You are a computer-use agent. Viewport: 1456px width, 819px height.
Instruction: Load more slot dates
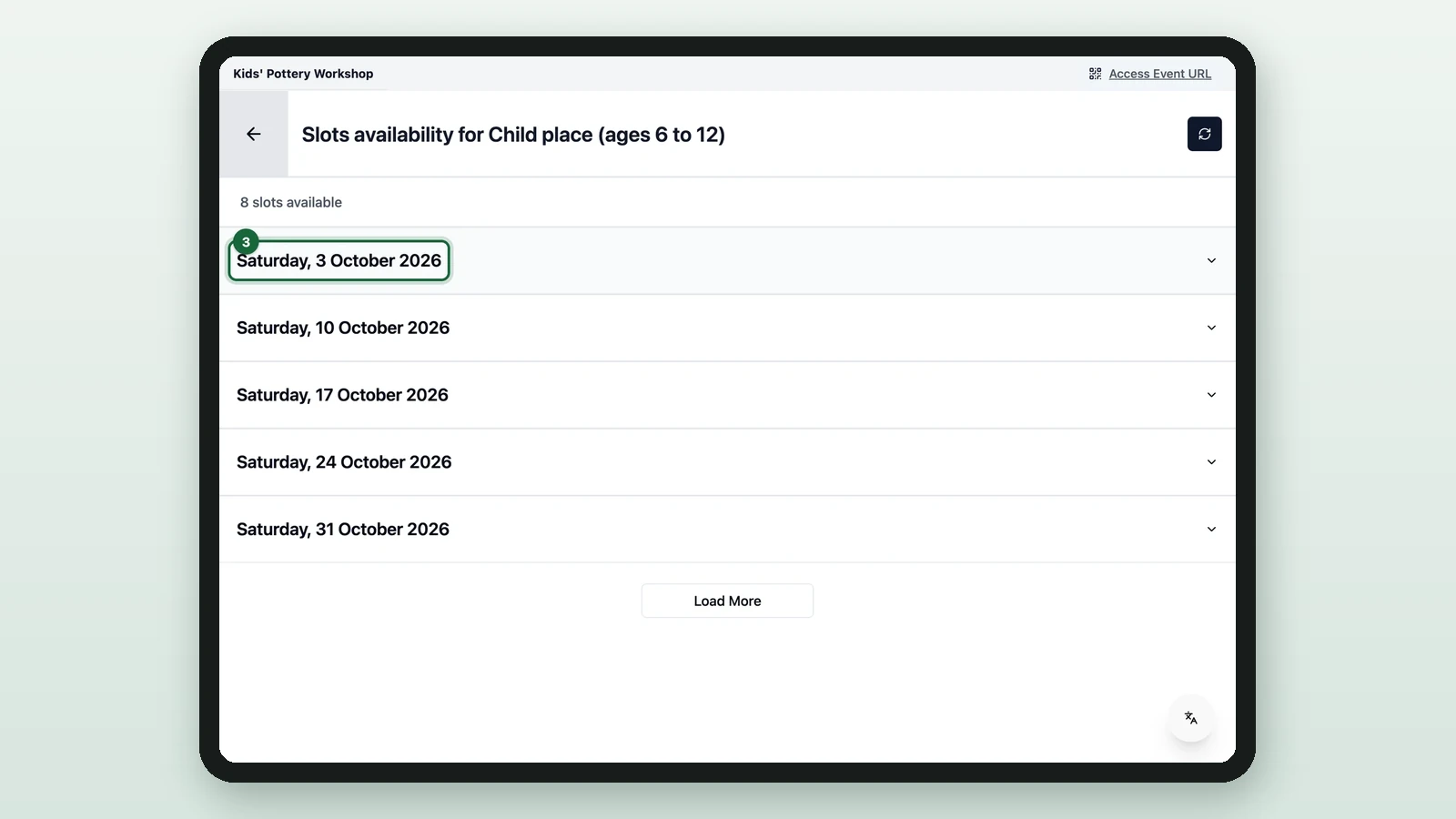tap(727, 601)
